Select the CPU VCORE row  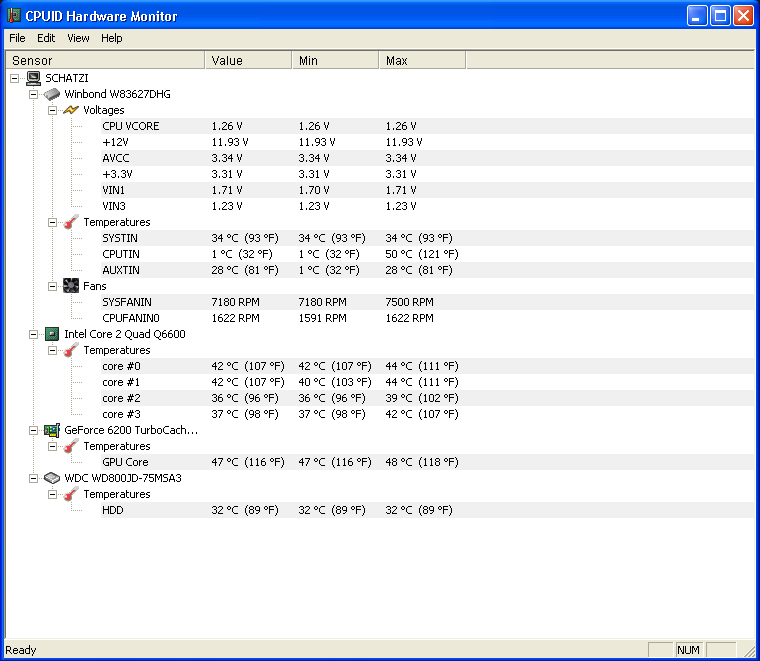pyautogui.click(x=428, y=126)
